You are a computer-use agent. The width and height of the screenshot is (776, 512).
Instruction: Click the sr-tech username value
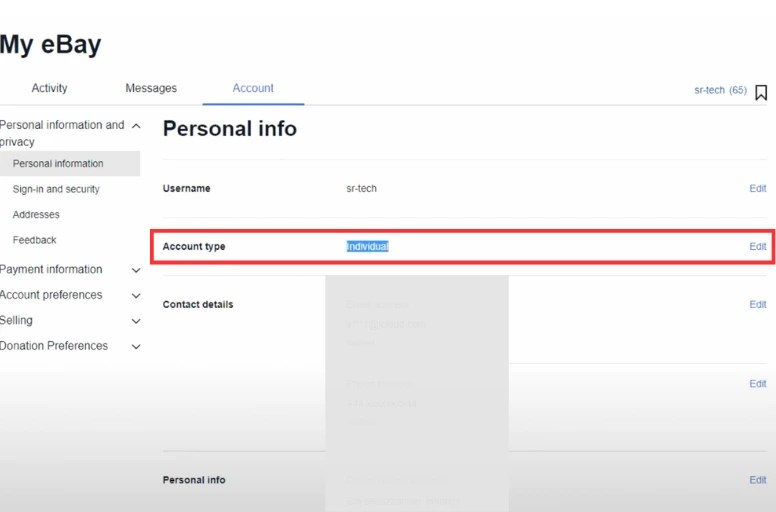click(361, 188)
